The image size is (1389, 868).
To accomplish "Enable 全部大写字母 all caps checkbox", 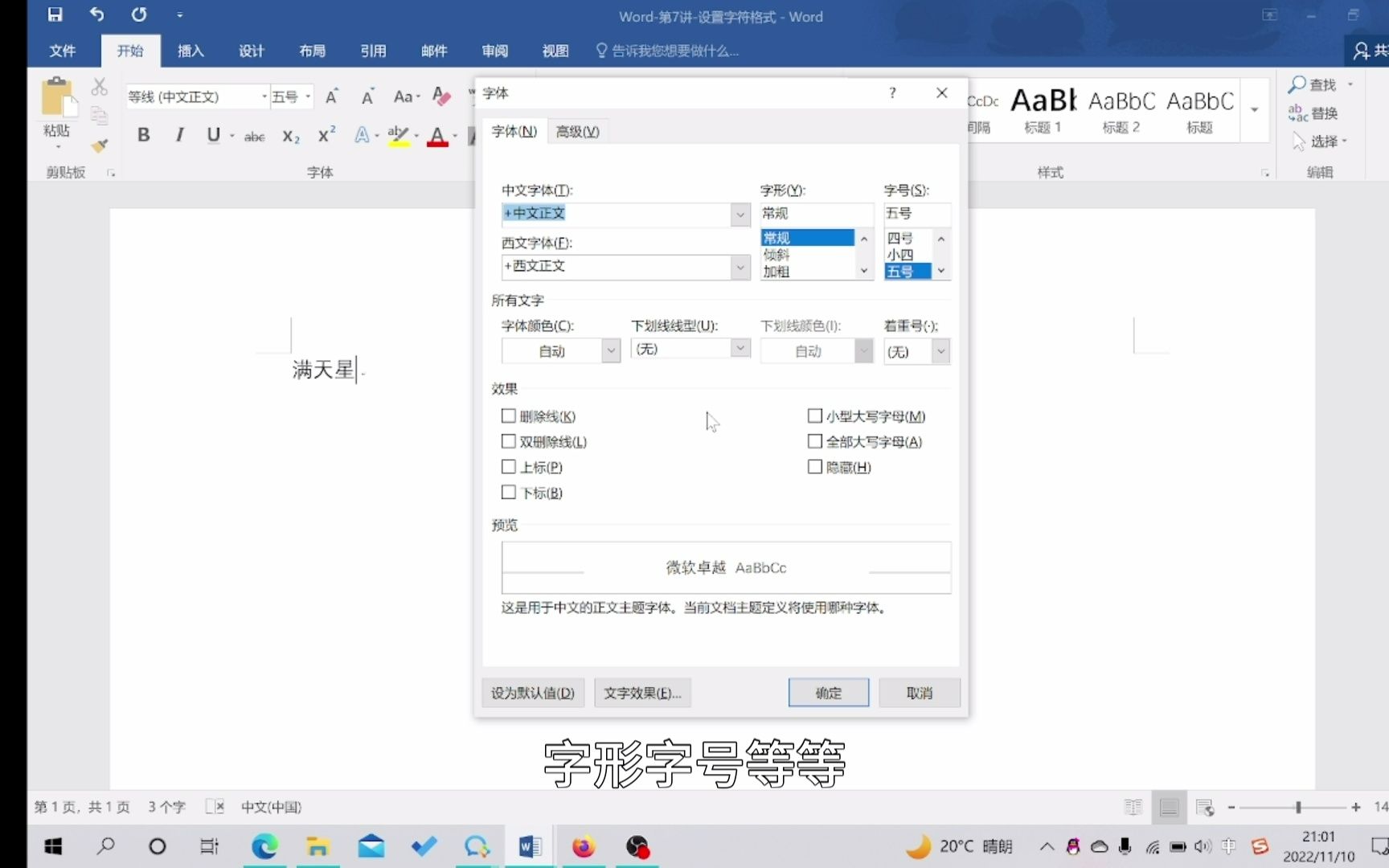I will 815,441.
